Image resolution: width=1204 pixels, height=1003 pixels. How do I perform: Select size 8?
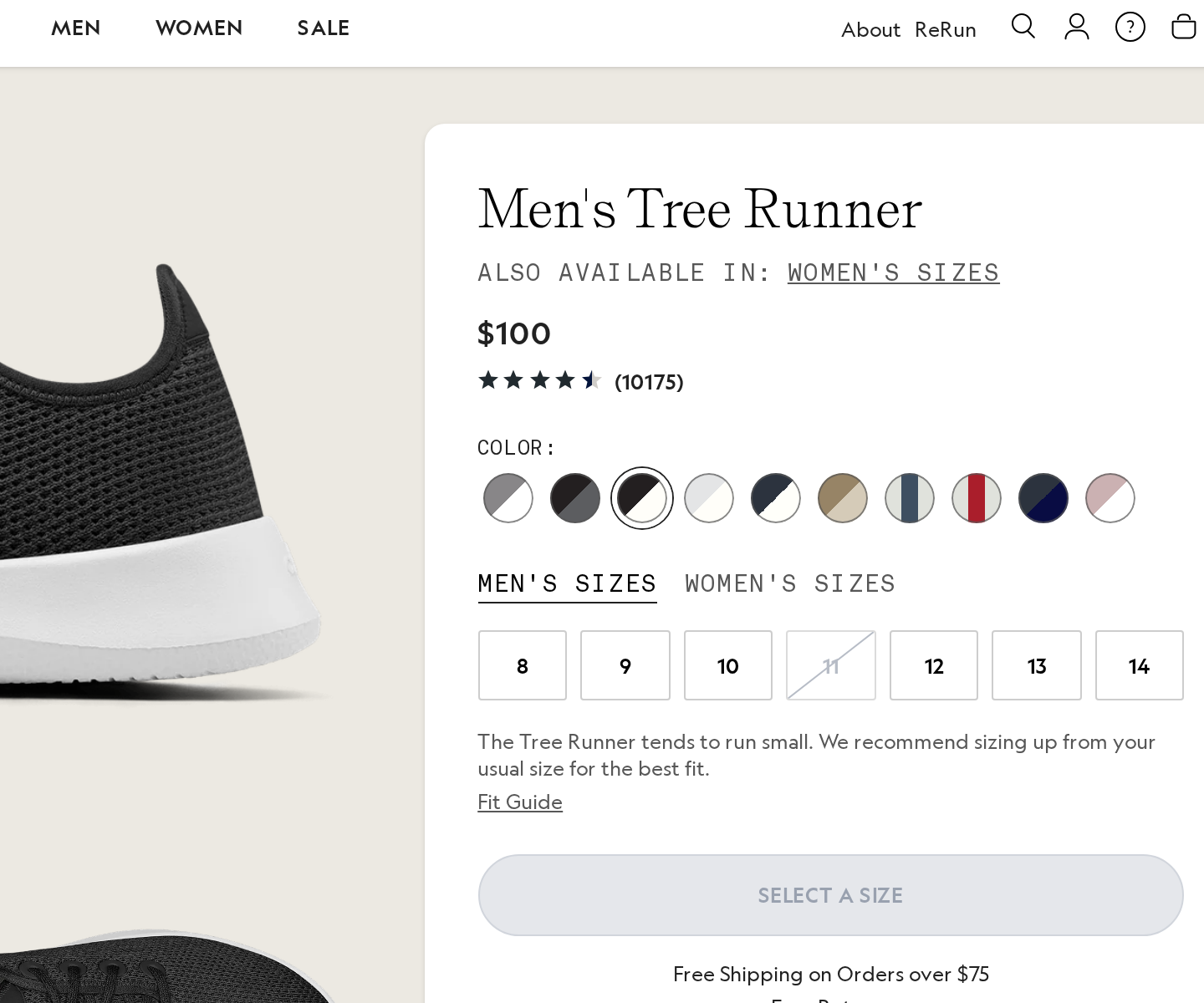523,665
